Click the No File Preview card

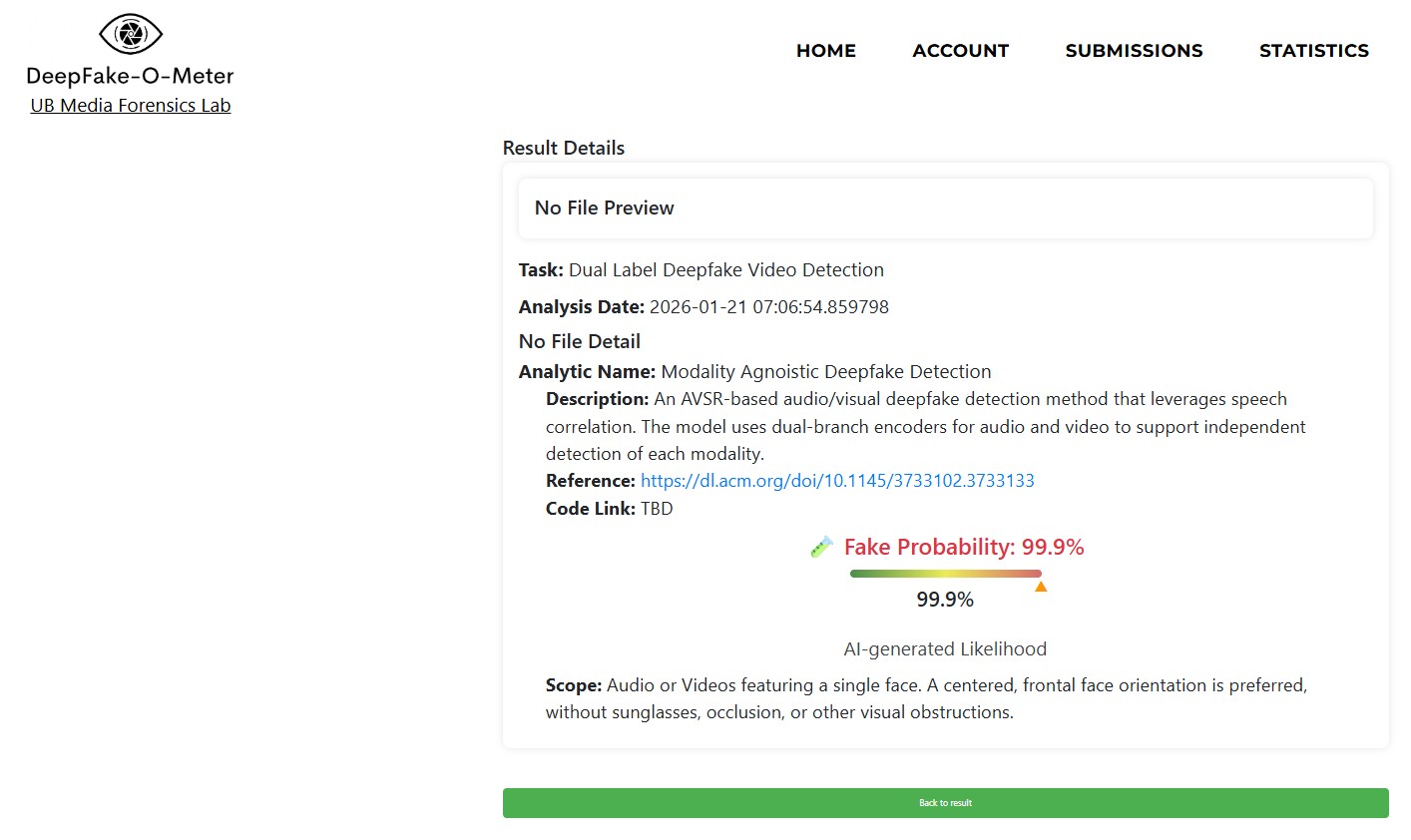945,209
